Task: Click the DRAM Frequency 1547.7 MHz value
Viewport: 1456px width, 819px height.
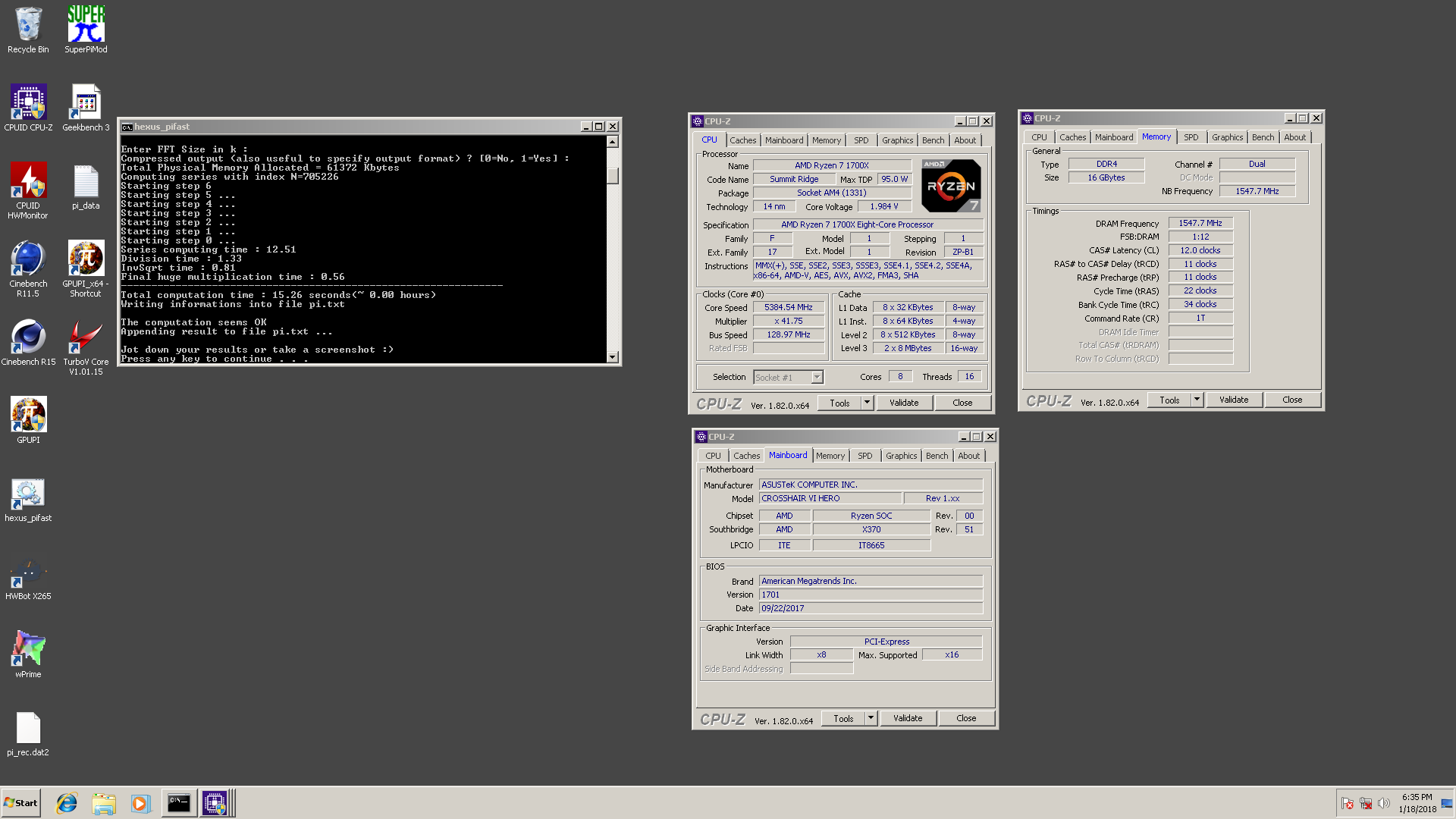Action: (x=1200, y=223)
